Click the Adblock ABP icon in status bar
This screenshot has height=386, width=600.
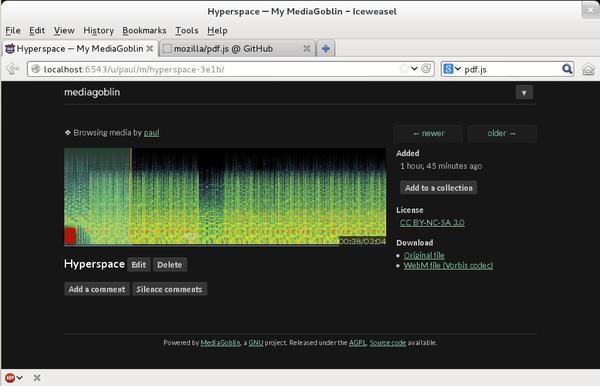[x=10, y=378]
